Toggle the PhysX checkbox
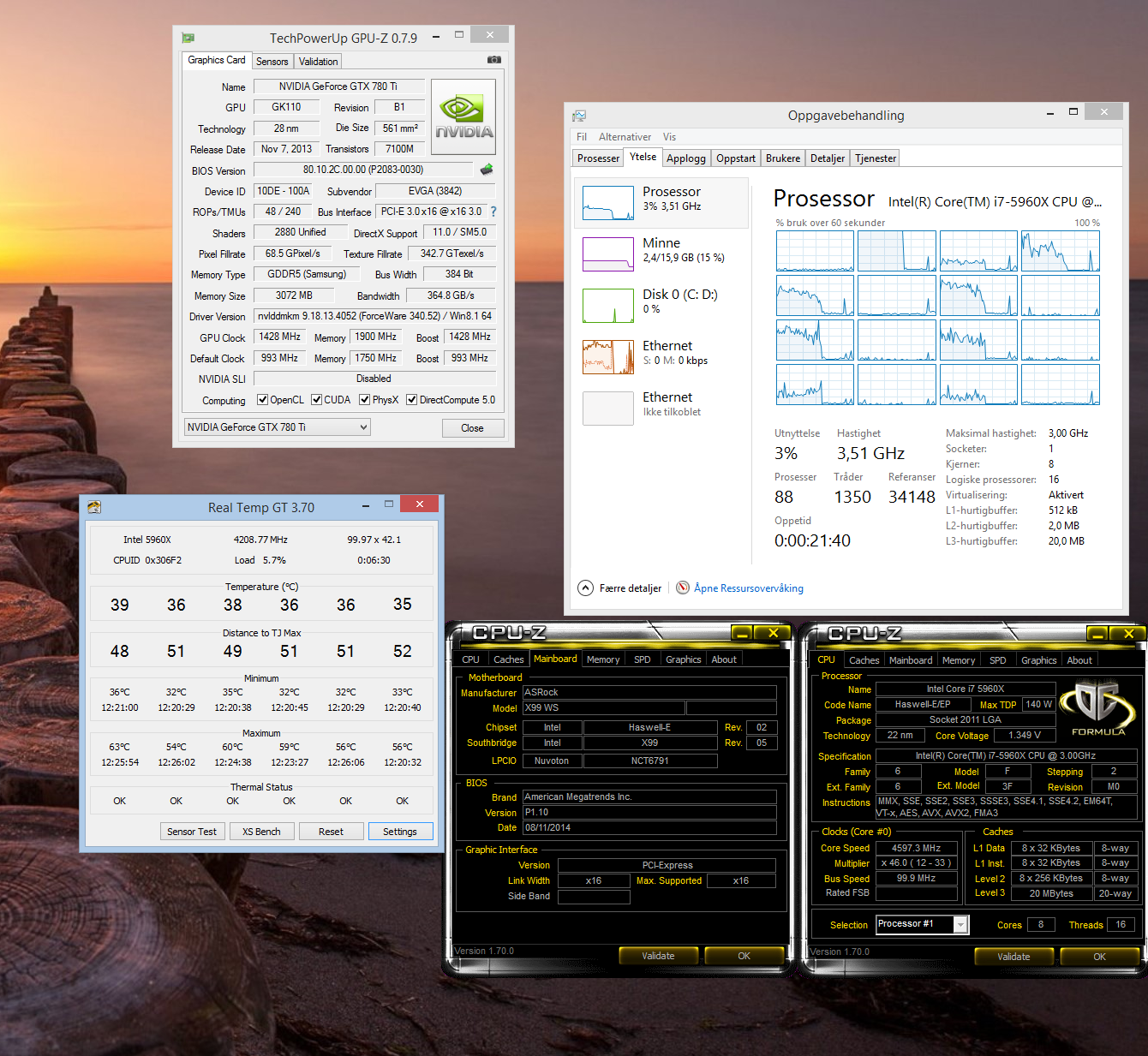The height and width of the screenshot is (1056, 1148). coord(364,400)
